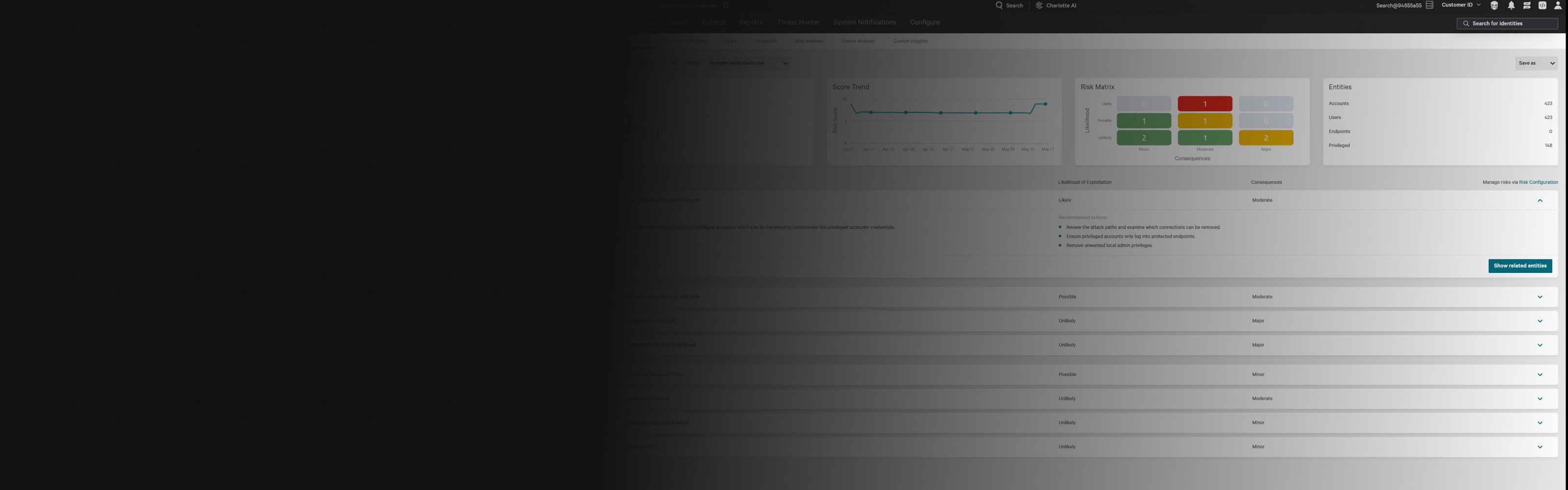Open the Save as dropdown

1536,63
